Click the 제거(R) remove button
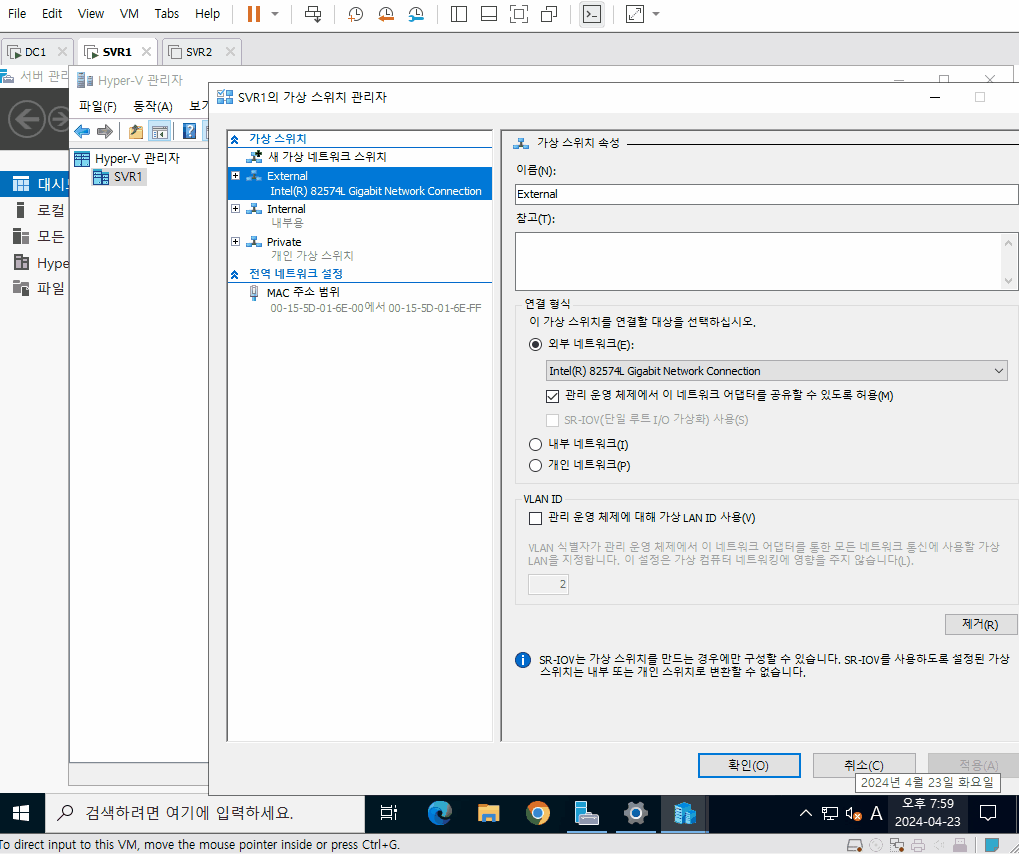This screenshot has height=854, width=1019. (980, 624)
